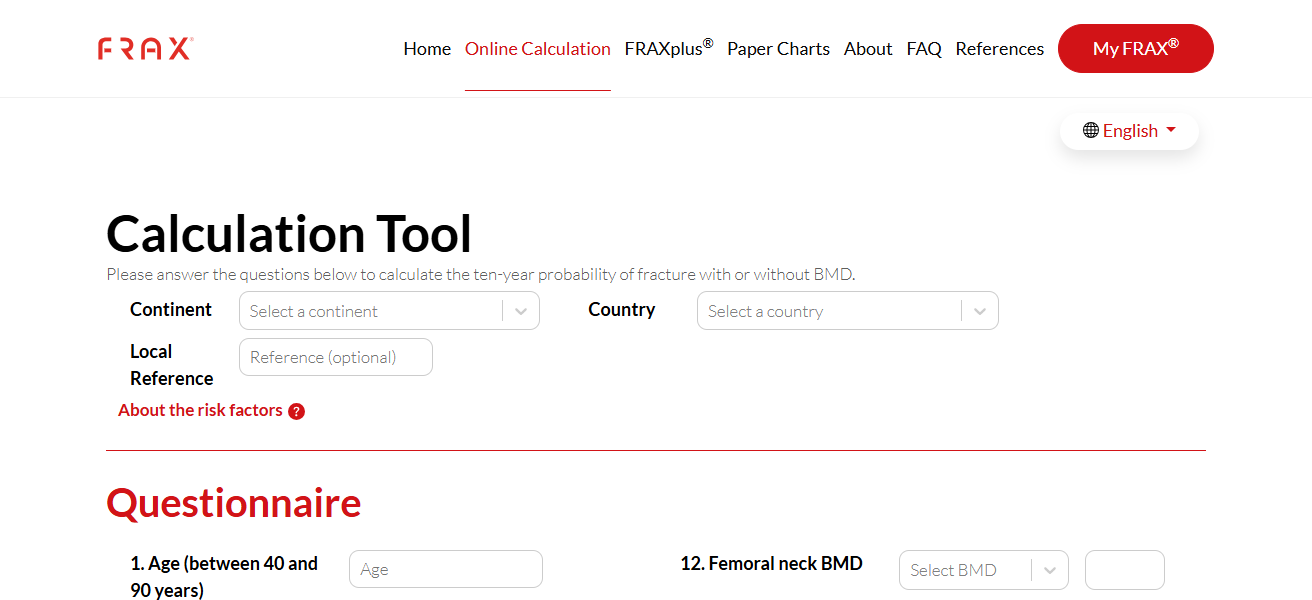
Task: Click the femoral neck BMD value field
Action: (1124, 570)
